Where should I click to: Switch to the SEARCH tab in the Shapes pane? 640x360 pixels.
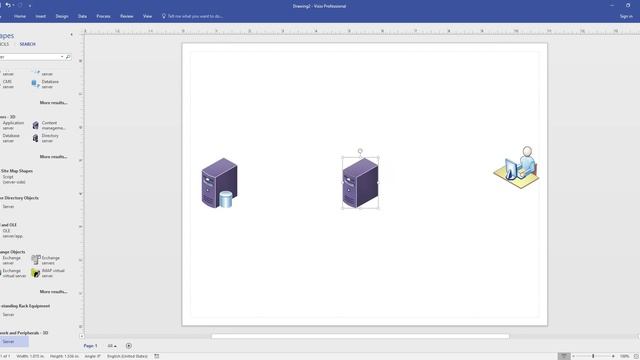[x=28, y=44]
